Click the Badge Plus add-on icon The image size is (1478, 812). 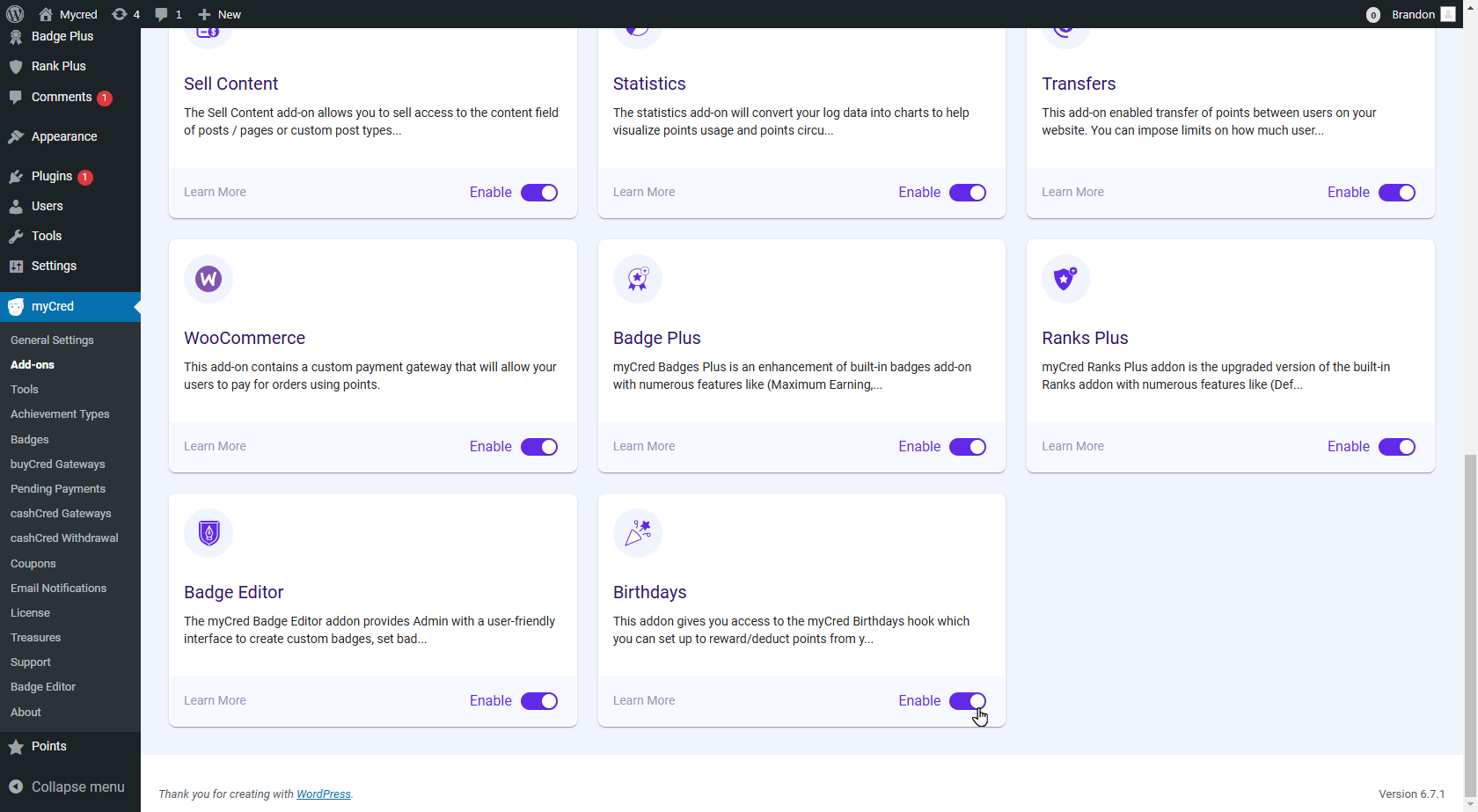[x=637, y=279]
